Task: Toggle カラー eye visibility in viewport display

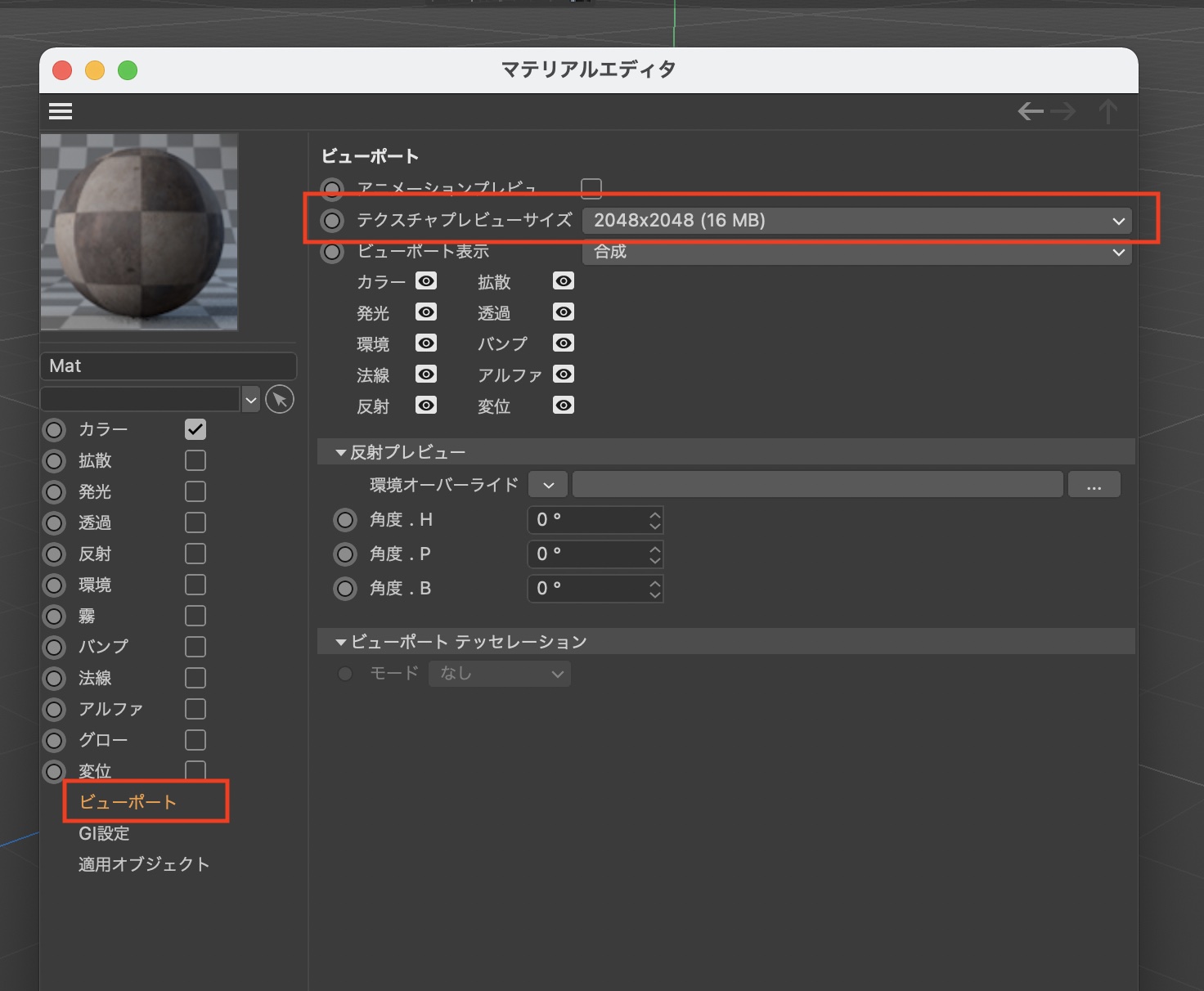Action: tap(426, 281)
